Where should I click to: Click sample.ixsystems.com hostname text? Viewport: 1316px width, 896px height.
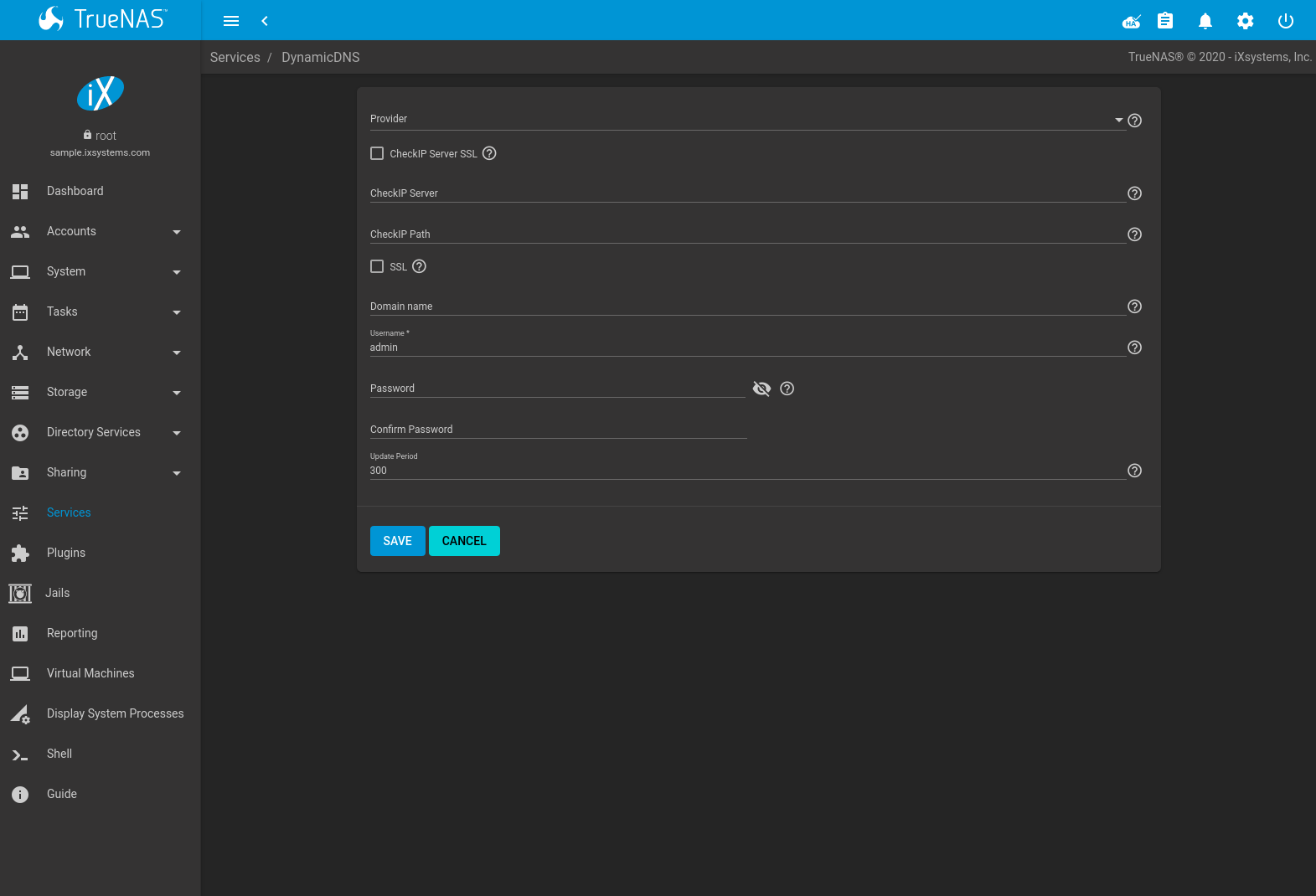100,152
